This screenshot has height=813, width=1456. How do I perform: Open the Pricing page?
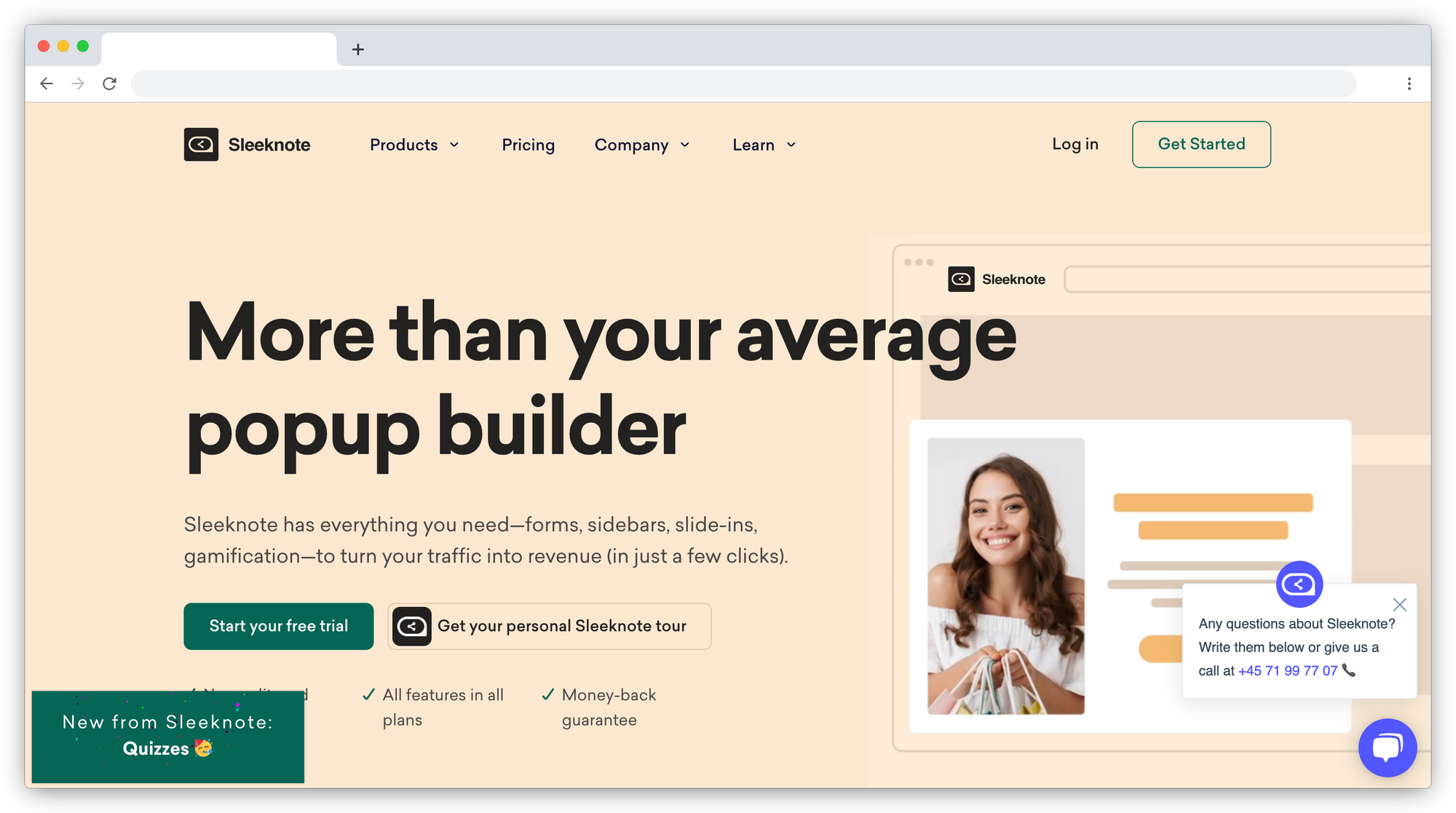click(529, 145)
